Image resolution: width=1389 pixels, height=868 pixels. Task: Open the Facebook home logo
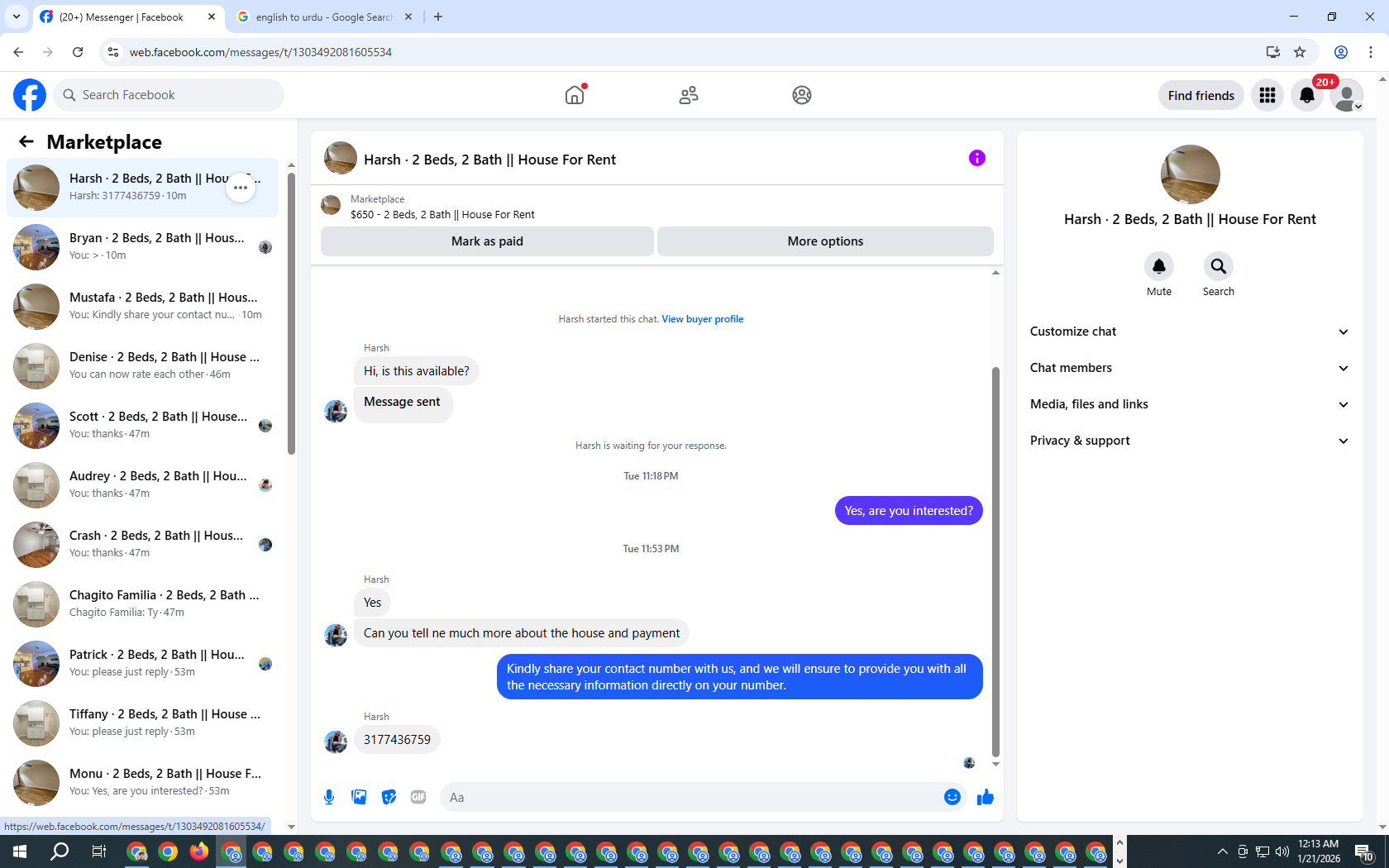pyautogui.click(x=30, y=95)
